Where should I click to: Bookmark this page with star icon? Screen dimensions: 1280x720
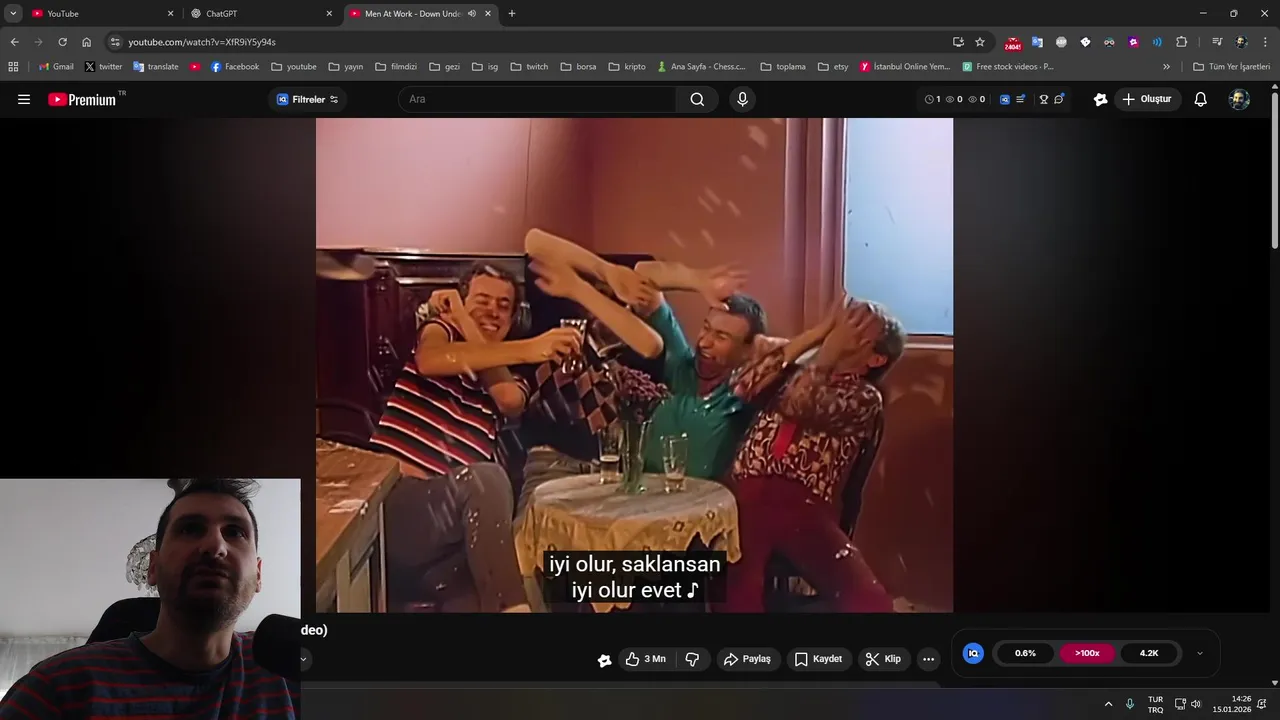coord(980,42)
